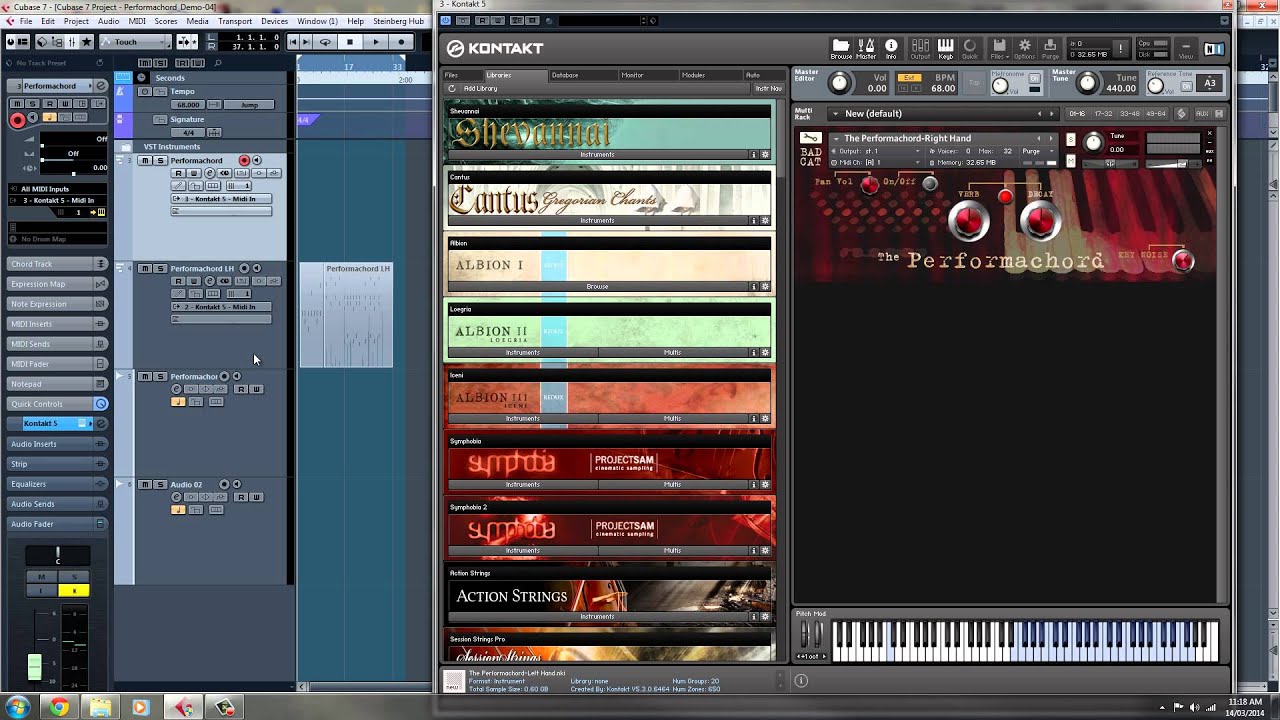The image size is (1280, 720).
Task: Click the Kontakt panic exclamation button
Action: point(1122,48)
